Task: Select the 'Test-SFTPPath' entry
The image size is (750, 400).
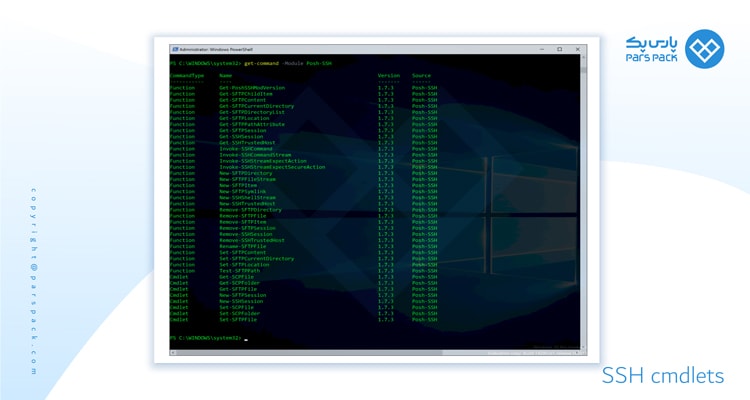Action: click(x=240, y=271)
